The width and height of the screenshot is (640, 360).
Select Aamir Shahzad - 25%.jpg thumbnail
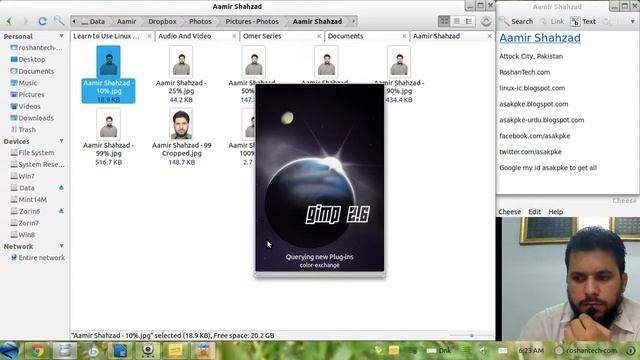click(x=181, y=62)
